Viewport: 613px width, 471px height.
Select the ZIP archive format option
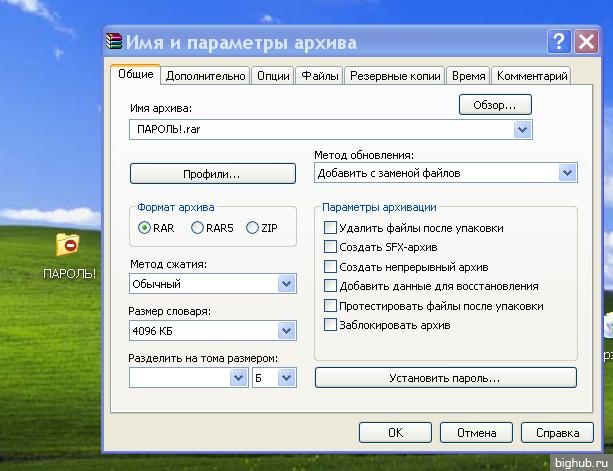[252, 228]
